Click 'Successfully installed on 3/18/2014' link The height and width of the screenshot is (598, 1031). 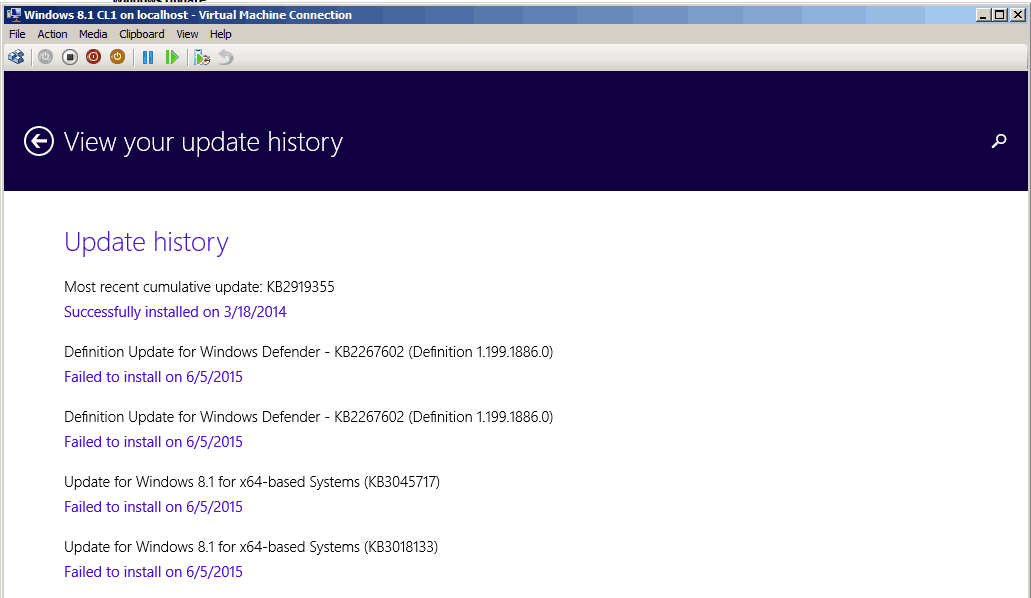click(175, 312)
